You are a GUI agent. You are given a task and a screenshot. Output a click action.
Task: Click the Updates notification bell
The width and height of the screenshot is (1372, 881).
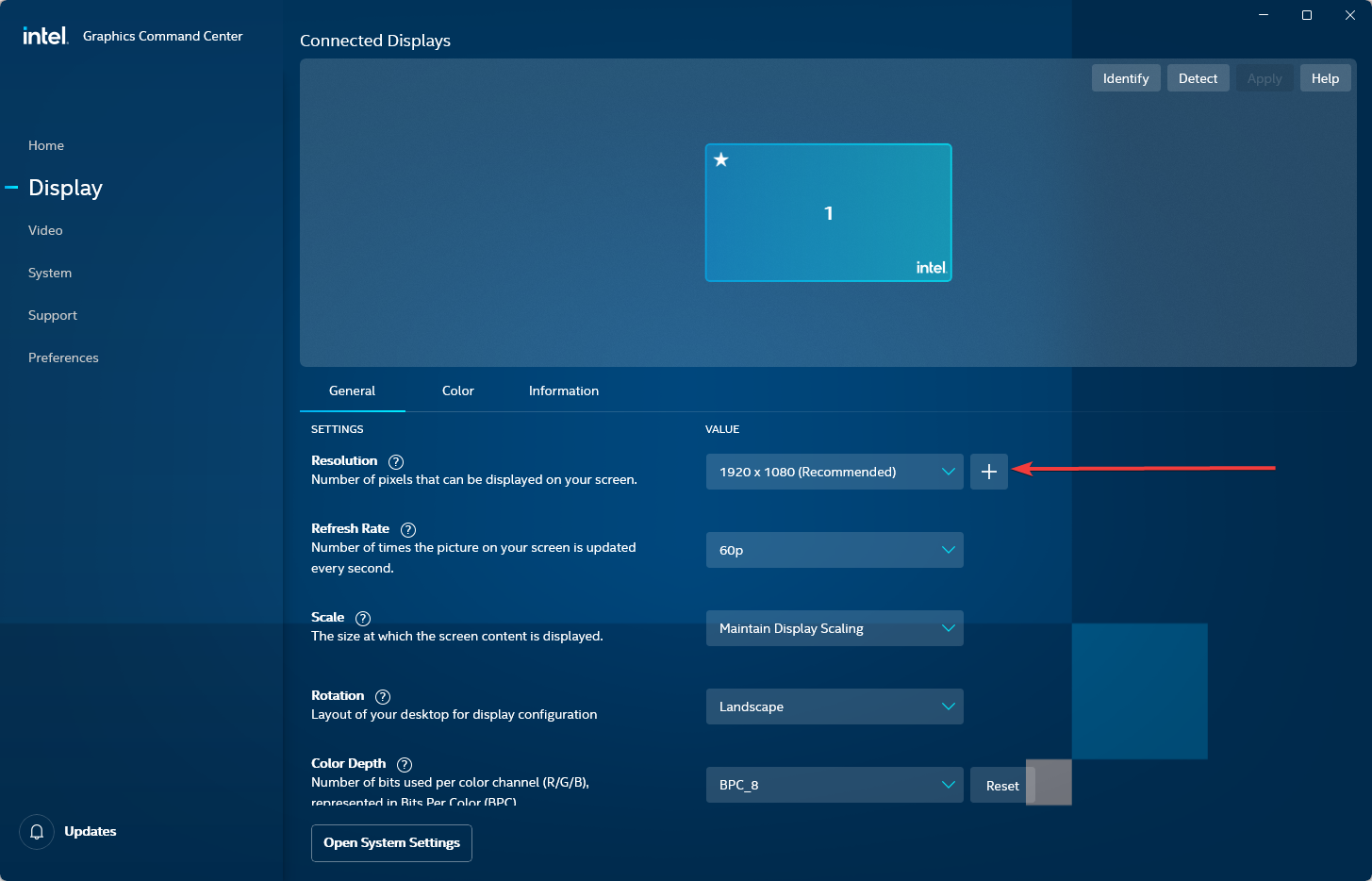click(37, 831)
